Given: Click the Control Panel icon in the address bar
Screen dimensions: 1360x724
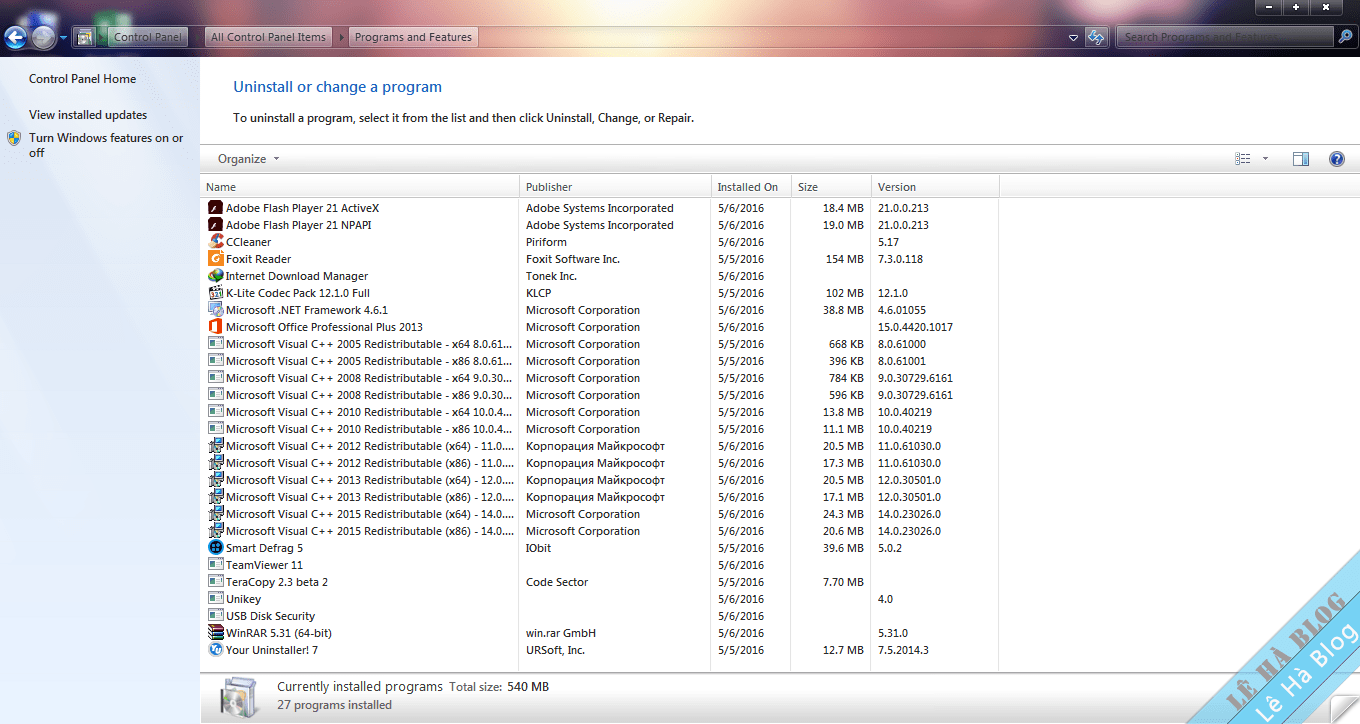Looking at the screenshot, I should click(x=85, y=37).
